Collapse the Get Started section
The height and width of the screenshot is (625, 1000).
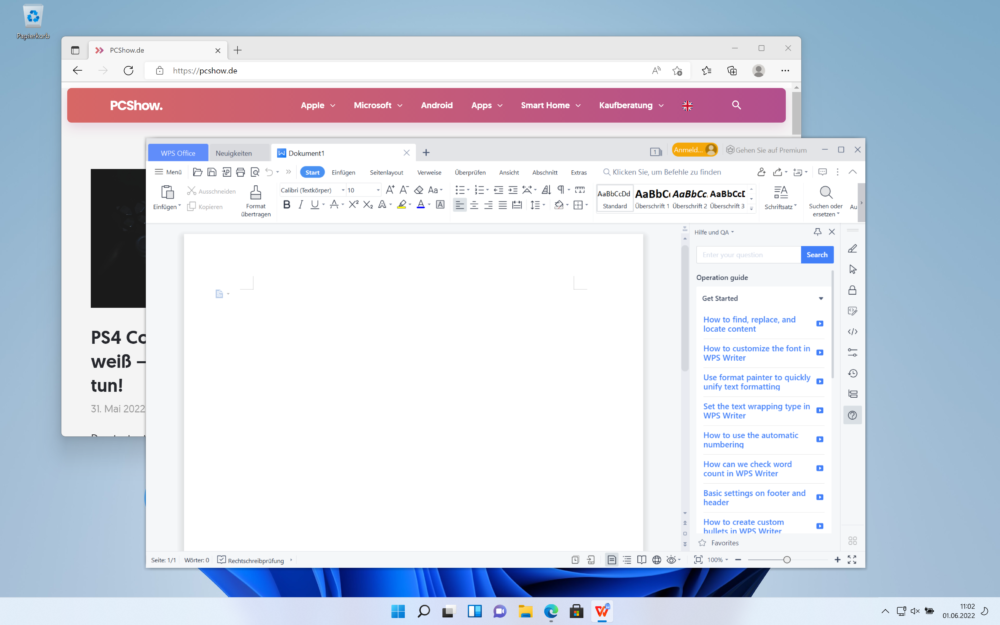821,298
